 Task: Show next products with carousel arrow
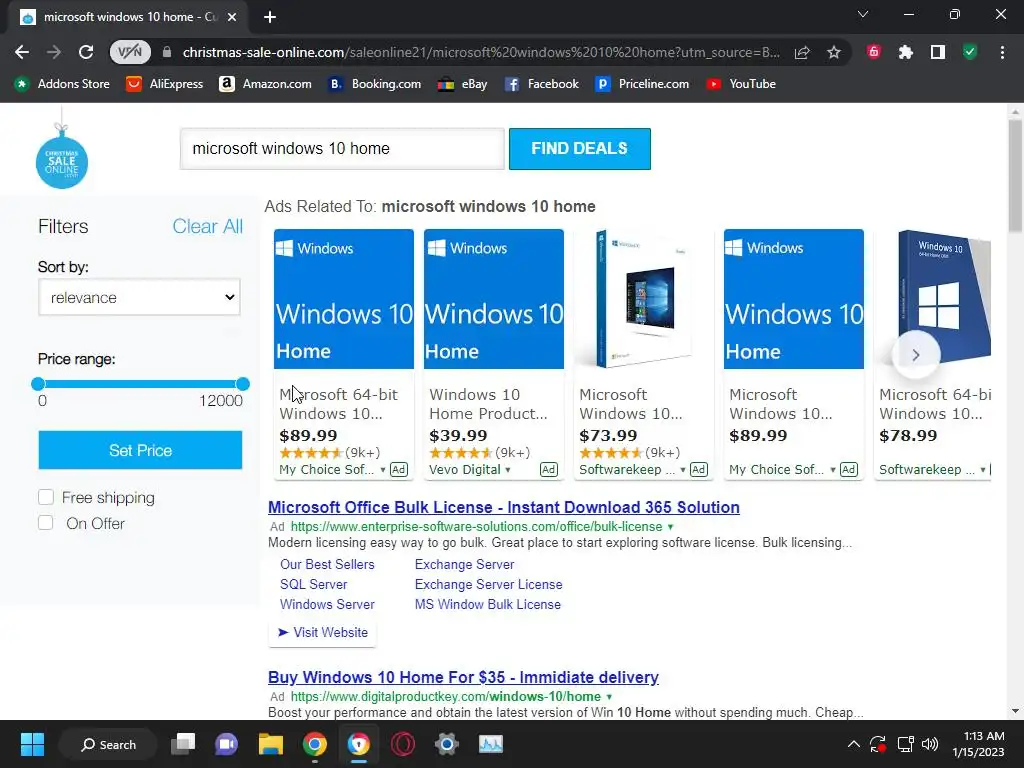(916, 355)
